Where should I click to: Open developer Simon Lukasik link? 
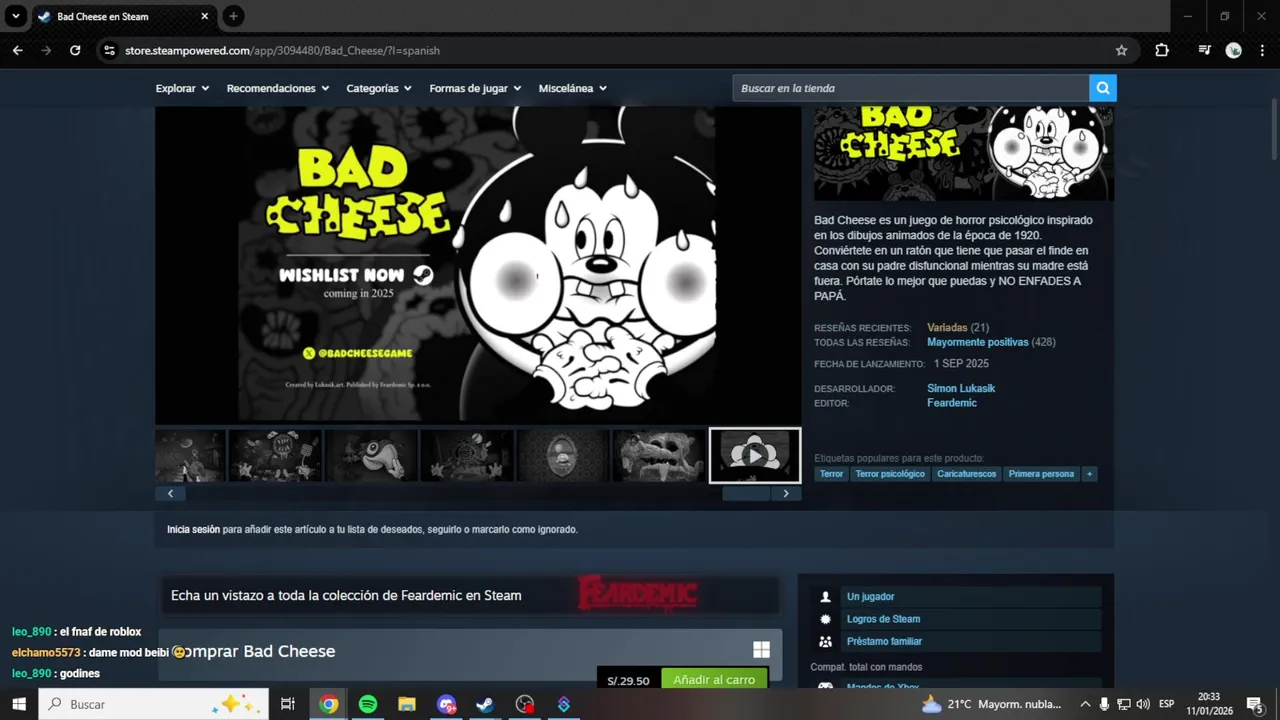pyautogui.click(x=961, y=388)
